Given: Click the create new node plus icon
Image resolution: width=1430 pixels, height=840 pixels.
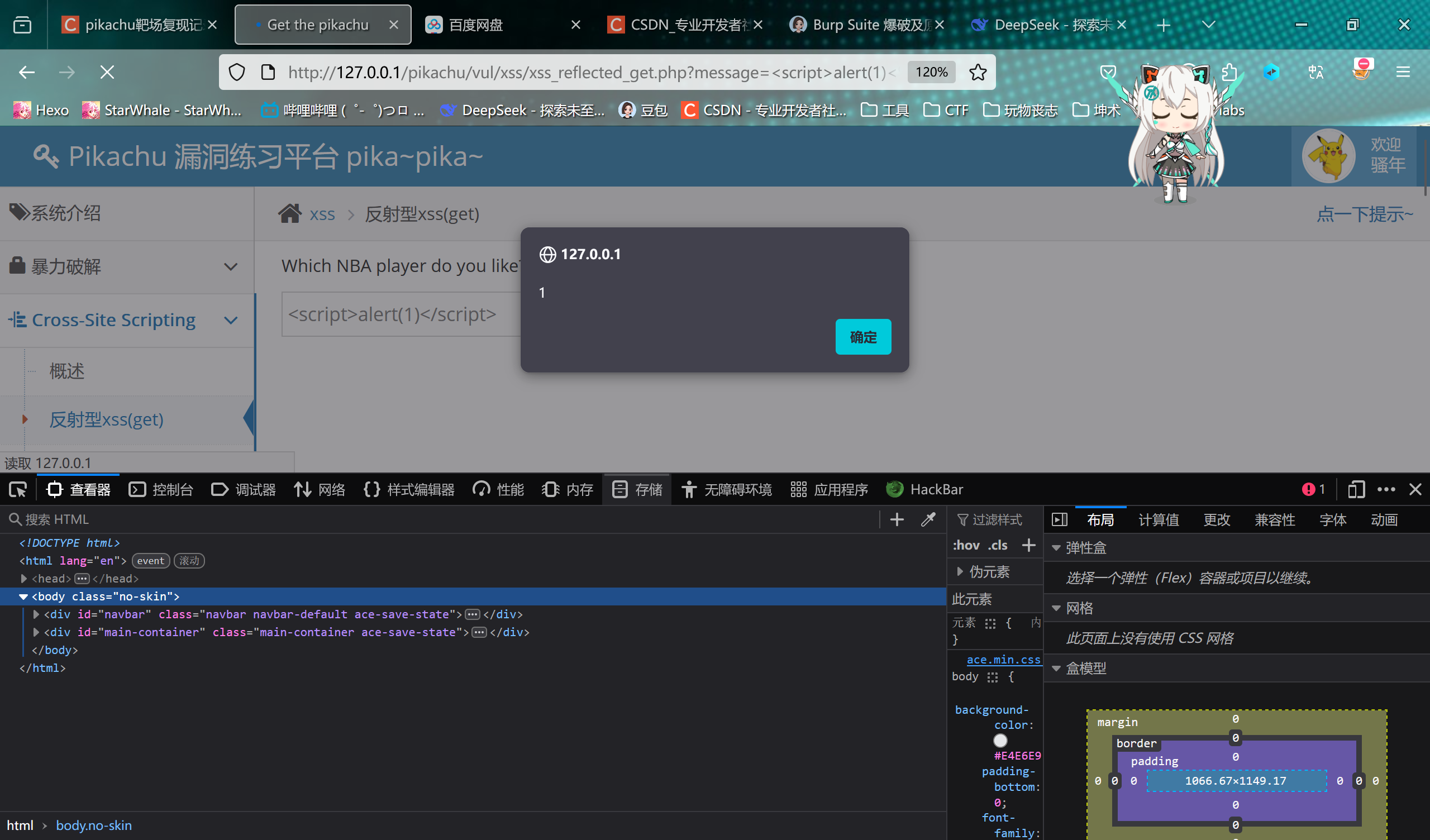Looking at the screenshot, I should (897, 519).
